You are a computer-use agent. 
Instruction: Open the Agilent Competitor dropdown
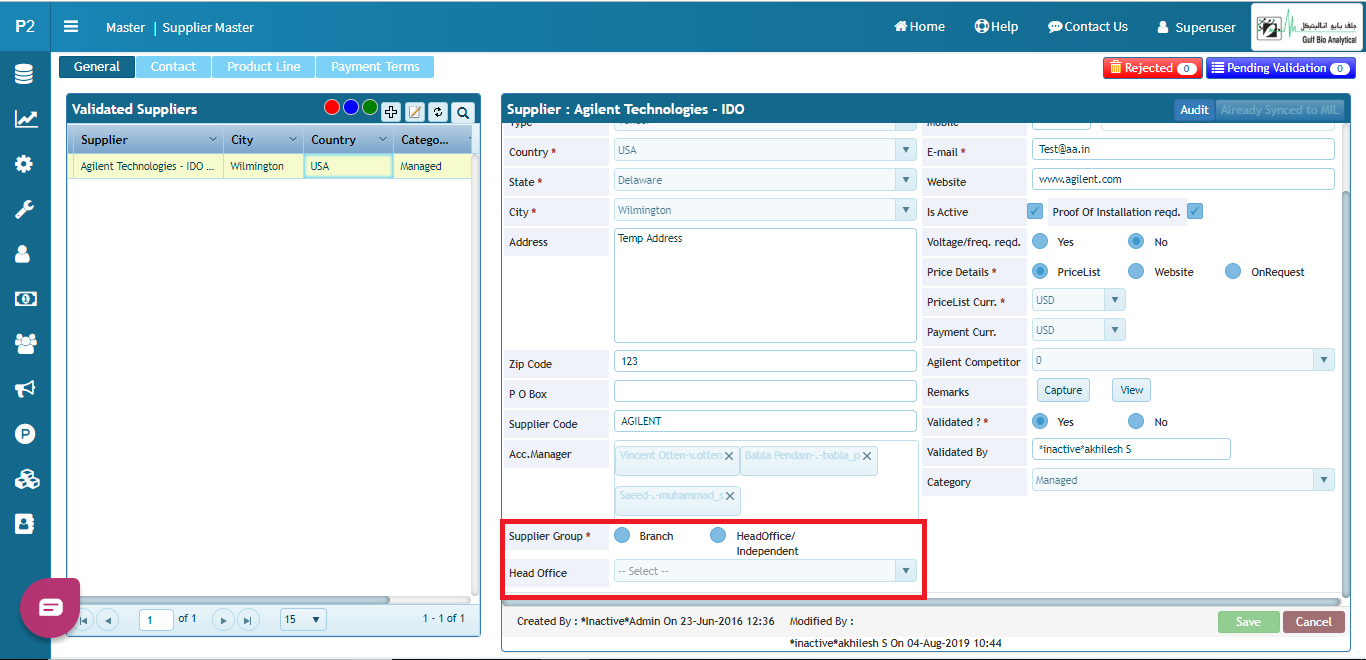tap(1324, 360)
